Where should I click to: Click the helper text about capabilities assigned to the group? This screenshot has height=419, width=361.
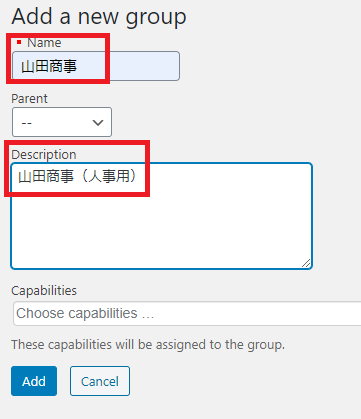(148, 345)
